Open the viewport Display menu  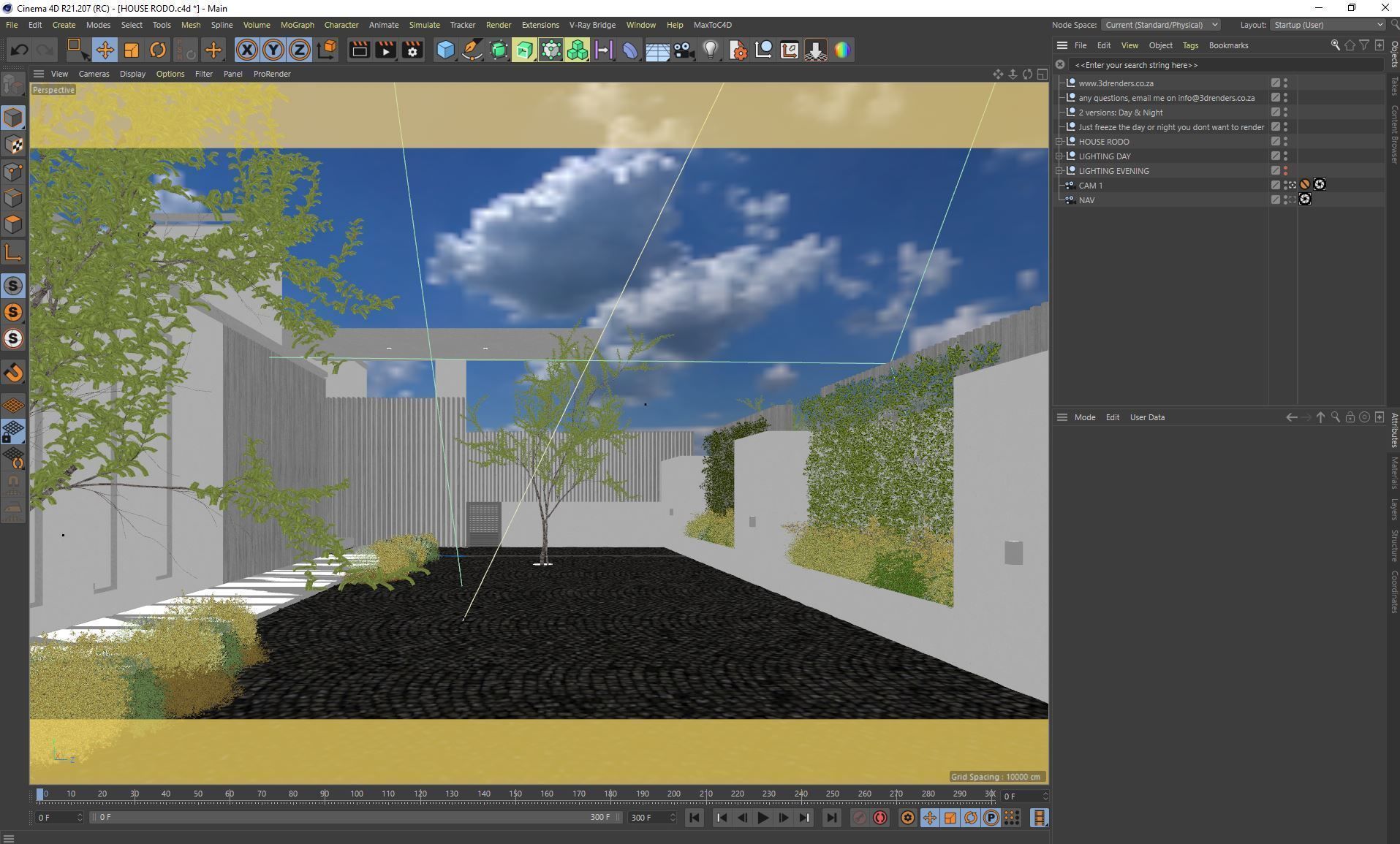pyautogui.click(x=132, y=74)
